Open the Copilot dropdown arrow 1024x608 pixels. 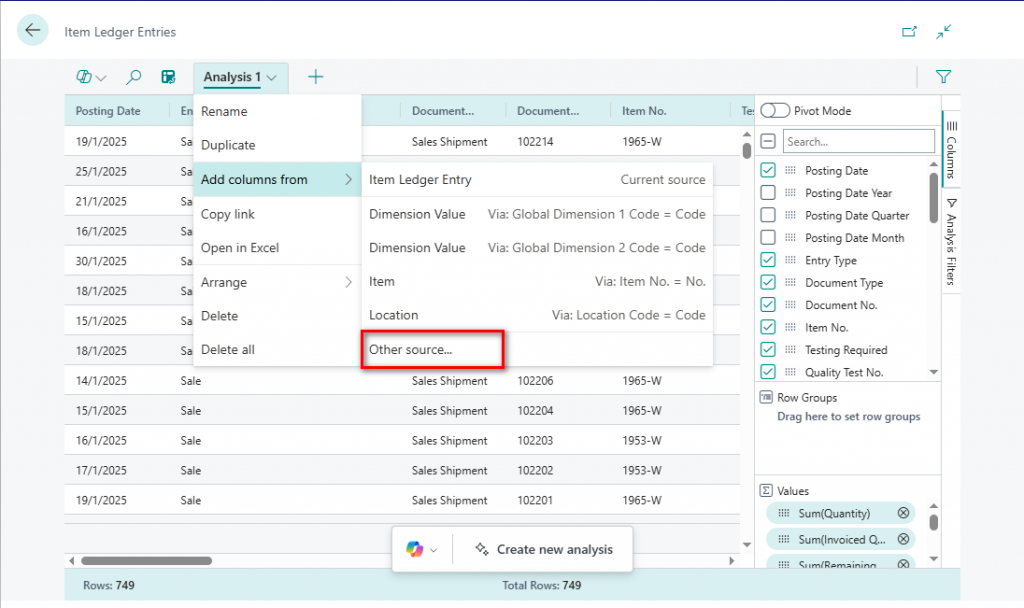tap(433, 550)
